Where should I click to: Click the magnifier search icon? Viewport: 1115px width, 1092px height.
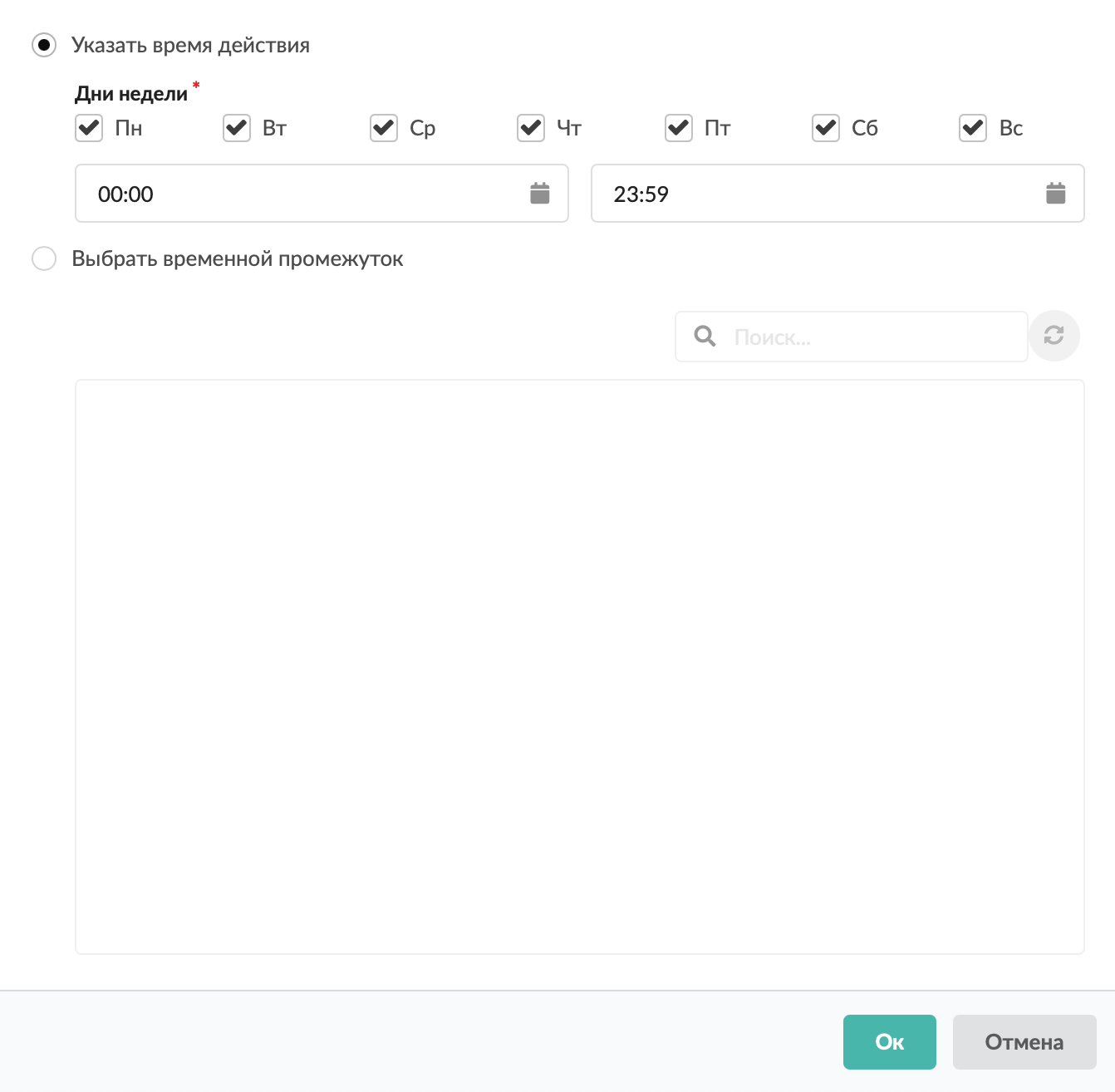click(x=705, y=336)
